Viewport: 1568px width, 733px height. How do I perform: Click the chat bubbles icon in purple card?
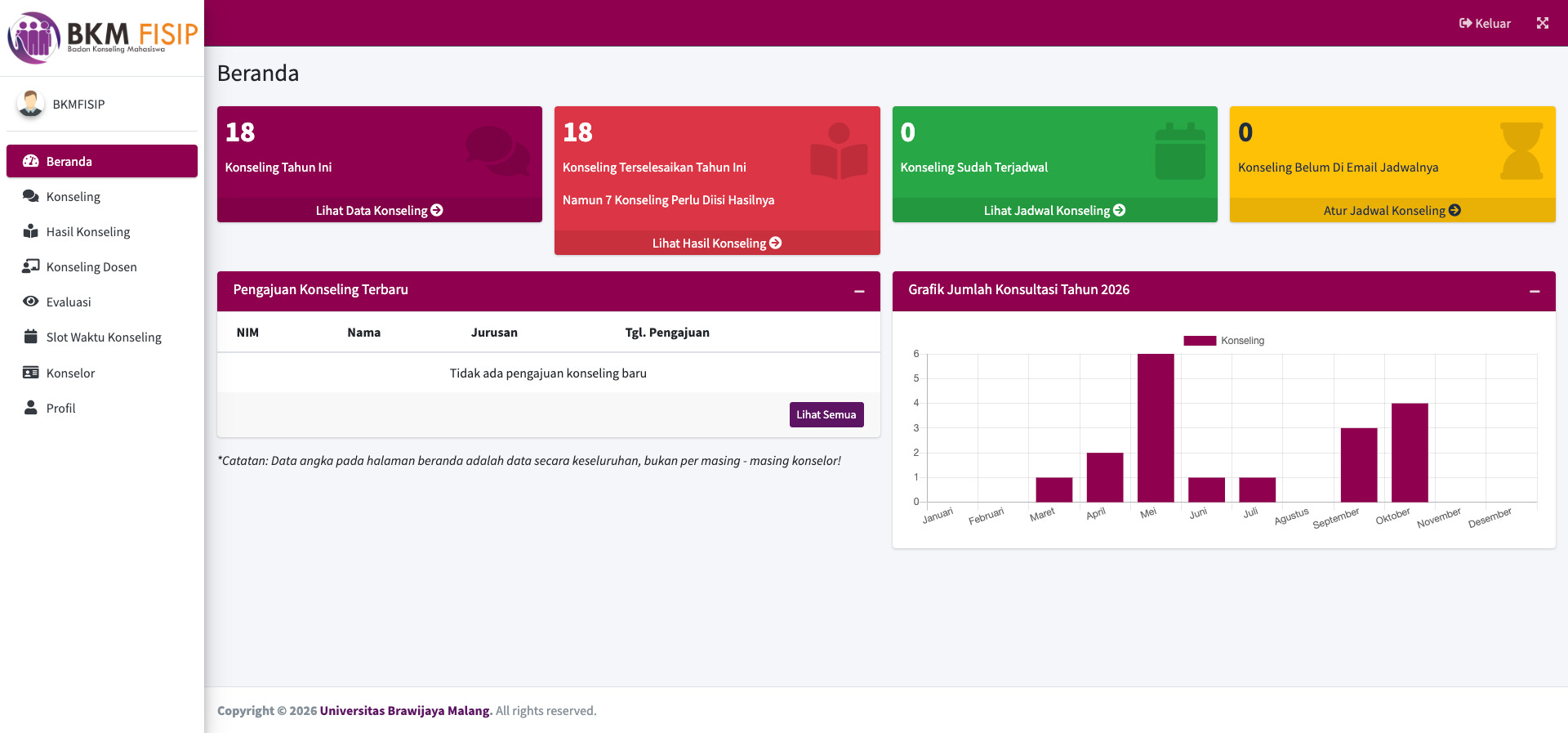(497, 150)
